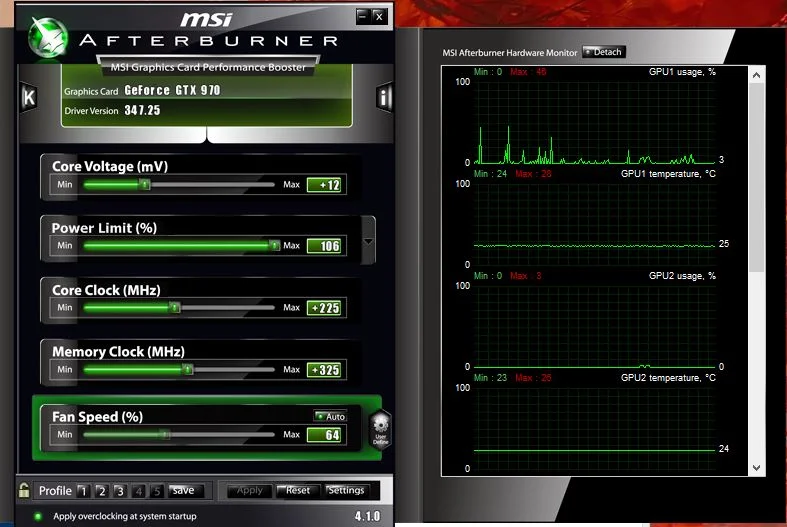Select profile slot 2

(101, 491)
